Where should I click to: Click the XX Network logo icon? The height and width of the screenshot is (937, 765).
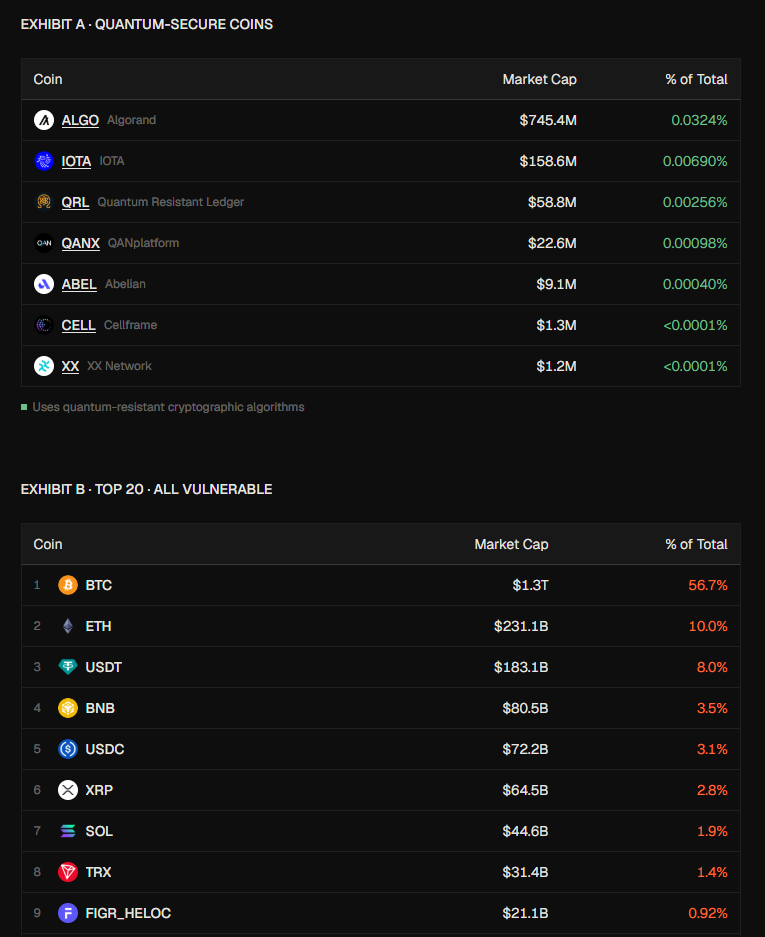tap(44, 366)
